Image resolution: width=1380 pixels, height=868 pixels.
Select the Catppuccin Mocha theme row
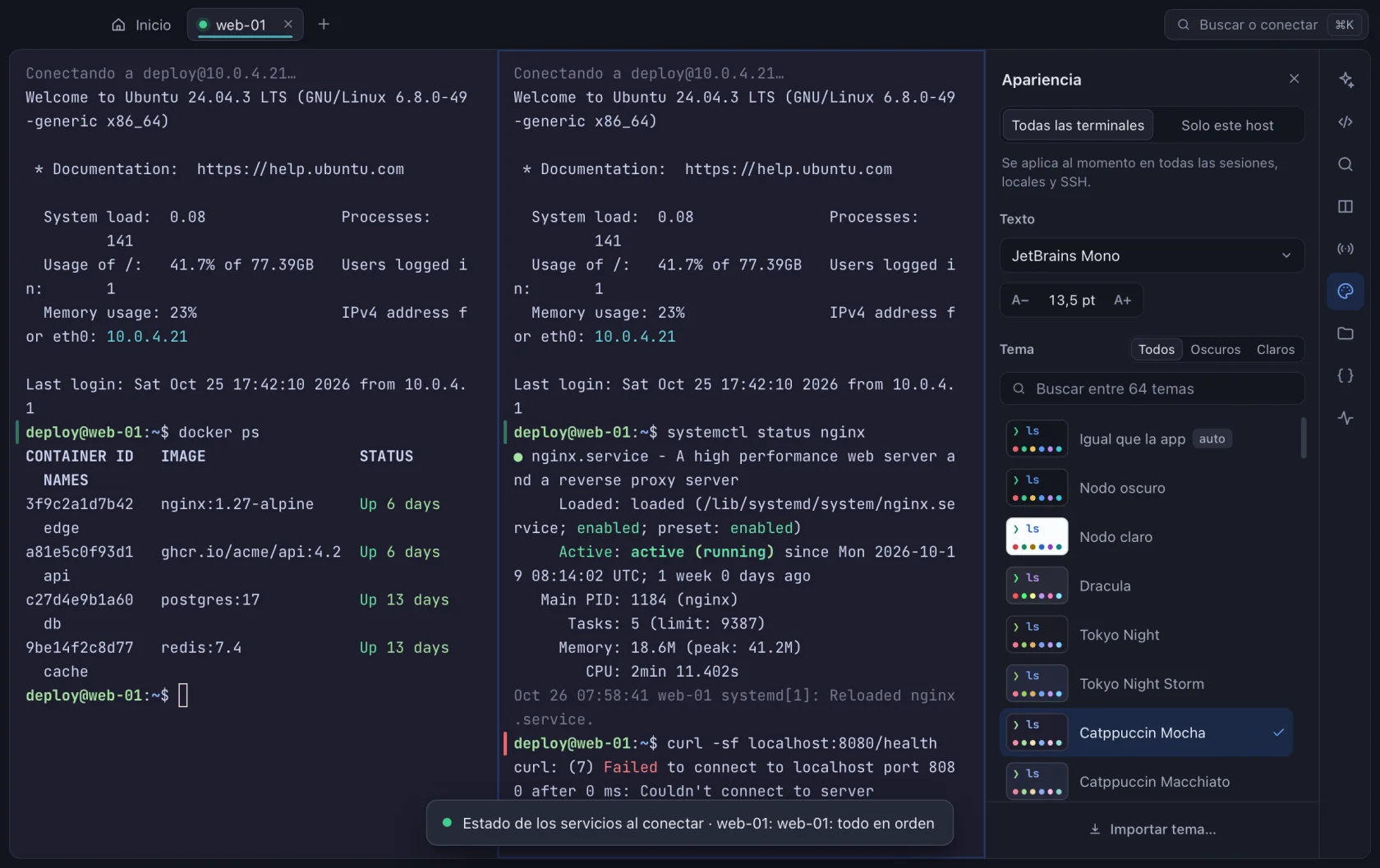(x=1147, y=733)
